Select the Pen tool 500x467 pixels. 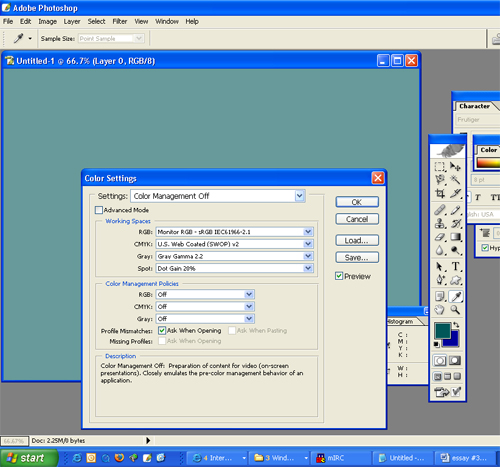pyautogui.click(x=440, y=280)
